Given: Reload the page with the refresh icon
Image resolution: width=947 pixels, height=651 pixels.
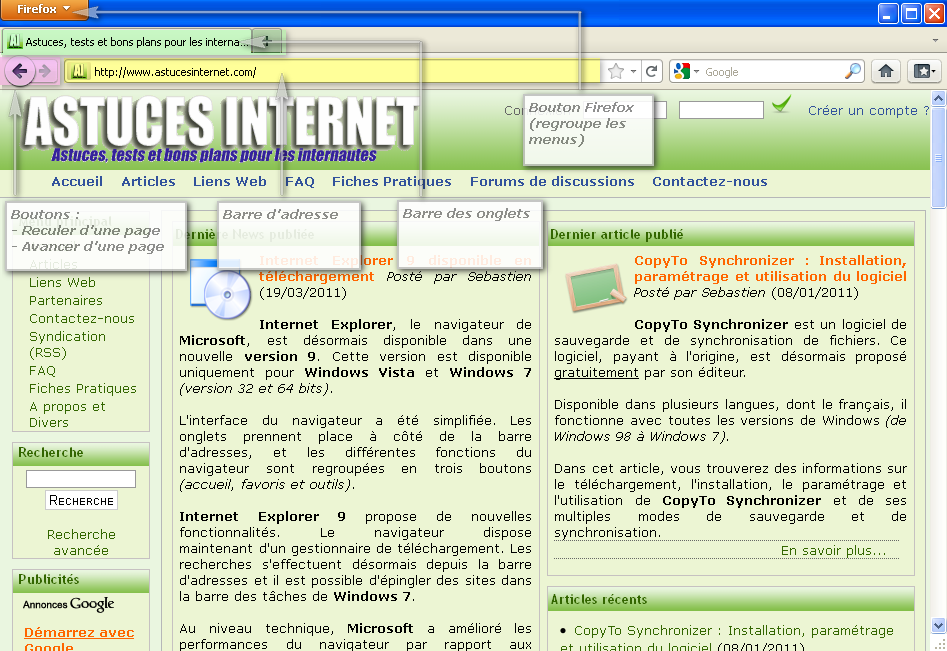Looking at the screenshot, I should [x=651, y=72].
